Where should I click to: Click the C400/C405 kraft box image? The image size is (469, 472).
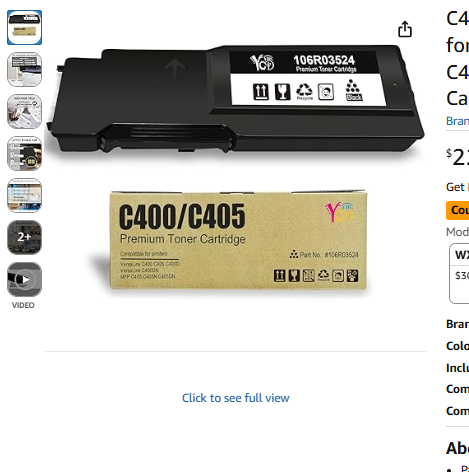pyautogui.click(x=239, y=241)
